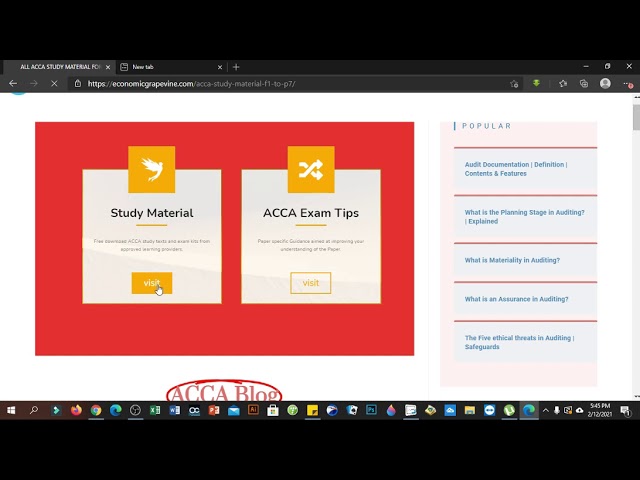
Task: Open Word from the taskbar
Action: pyautogui.click(x=175, y=410)
